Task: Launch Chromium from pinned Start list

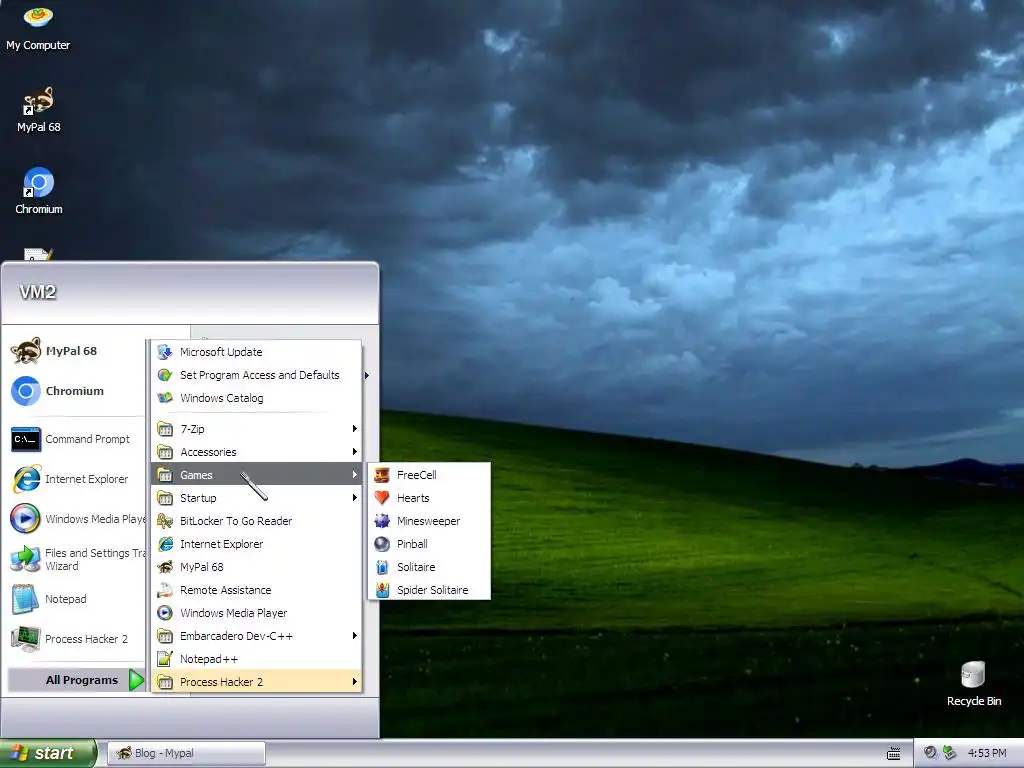Action: tap(74, 391)
